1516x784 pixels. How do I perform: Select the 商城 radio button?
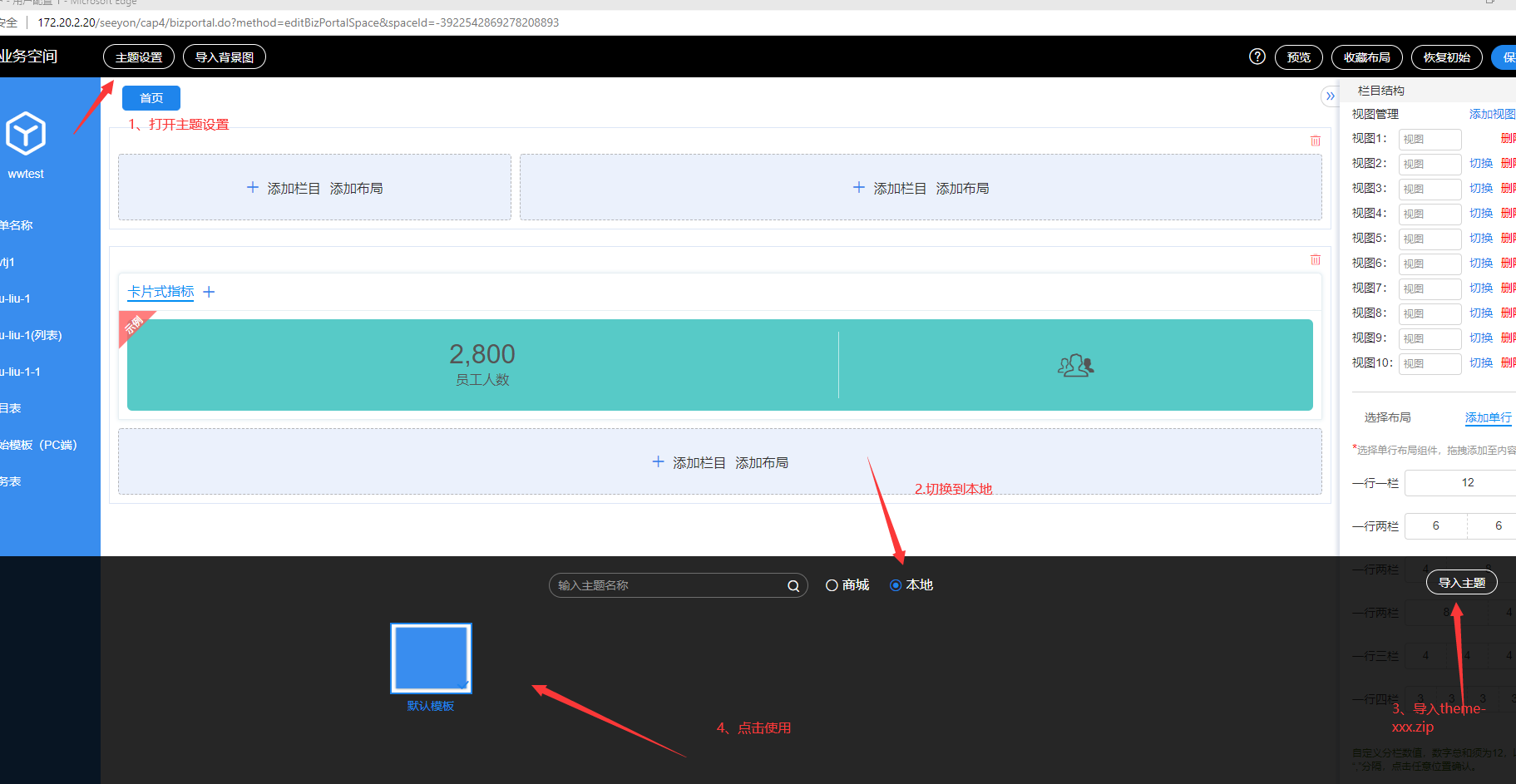click(832, 585)
